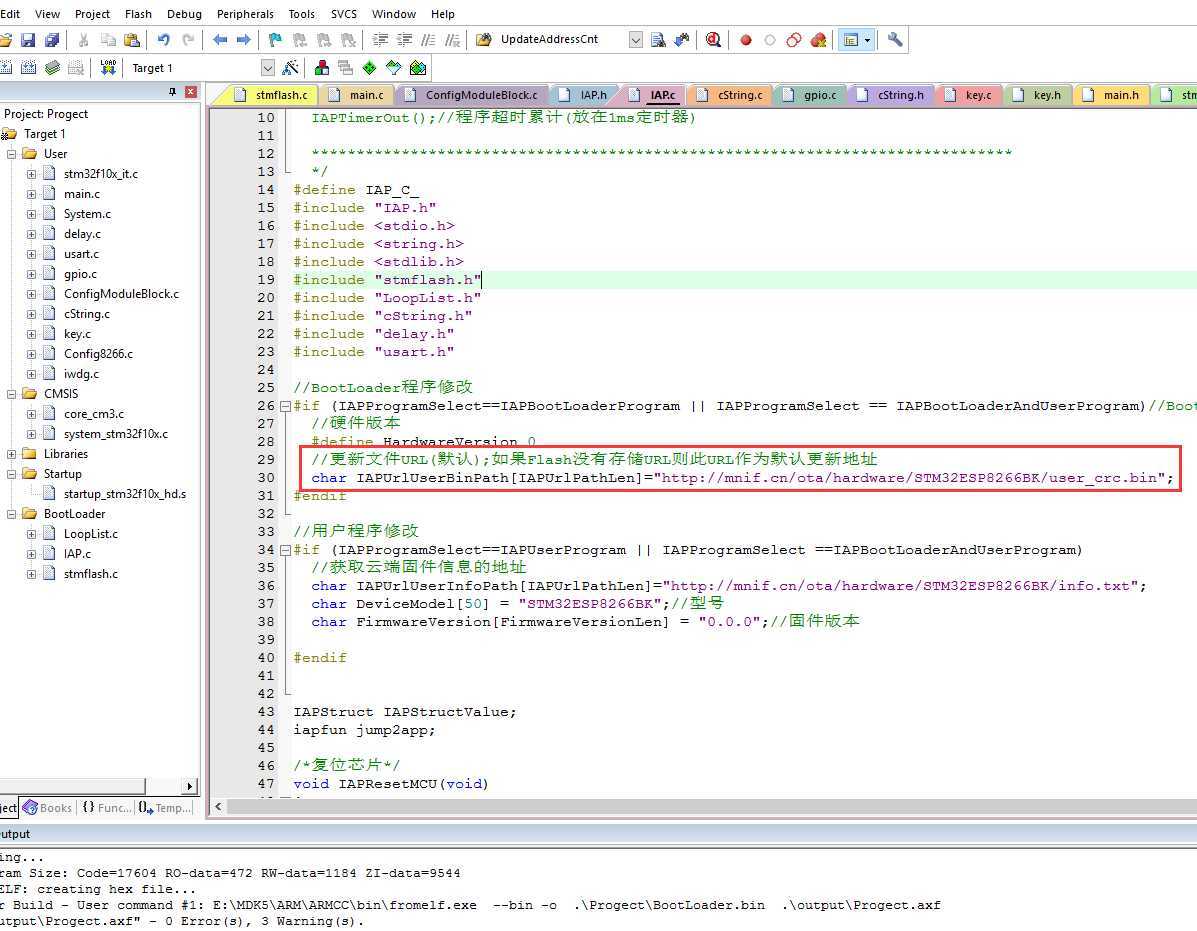
Task: Select startup_stm32f10x_hd.s file
Action: 124,494
